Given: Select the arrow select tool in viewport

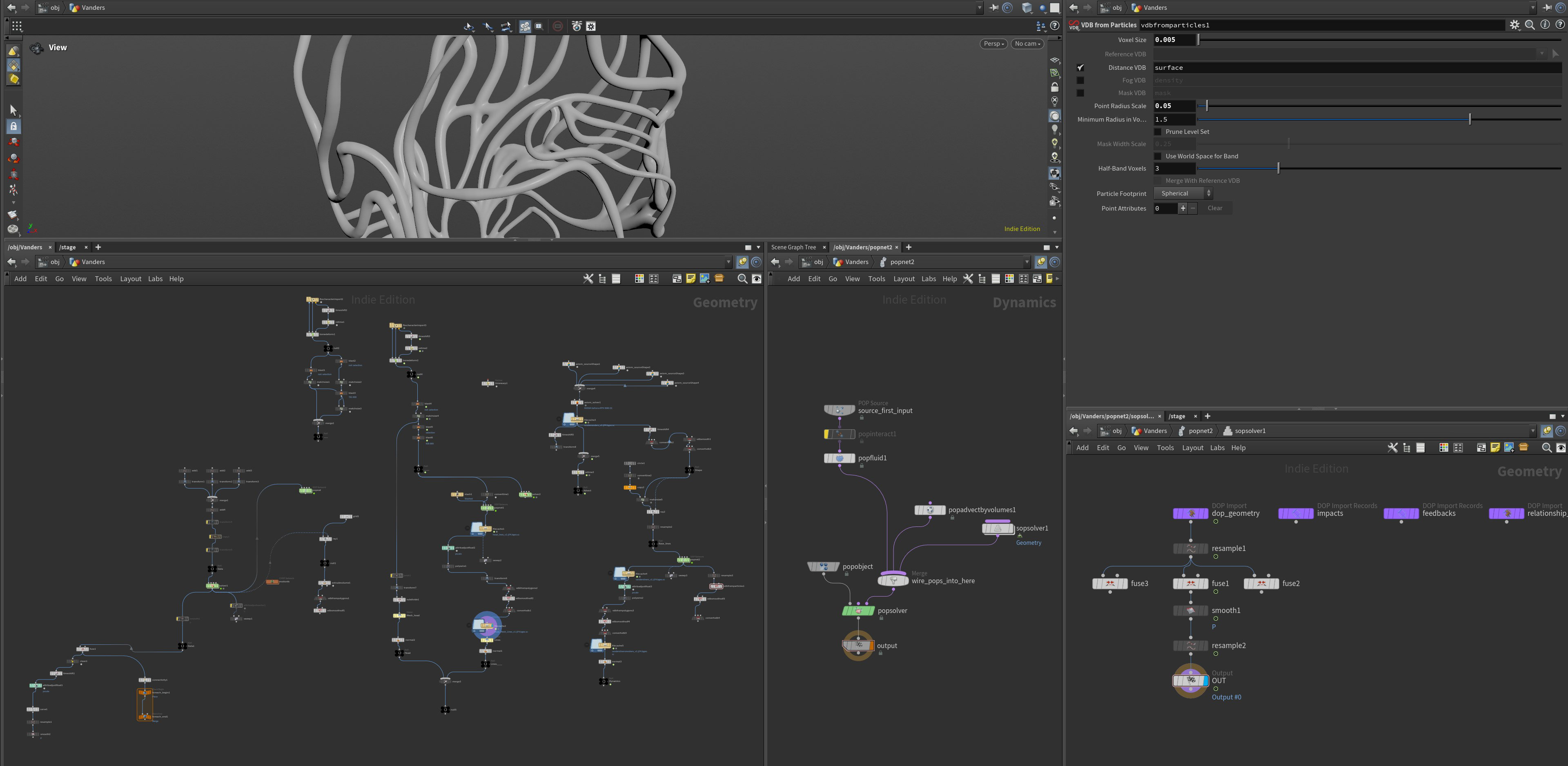Looking at the screenshot, I should [x=13, y=110].
